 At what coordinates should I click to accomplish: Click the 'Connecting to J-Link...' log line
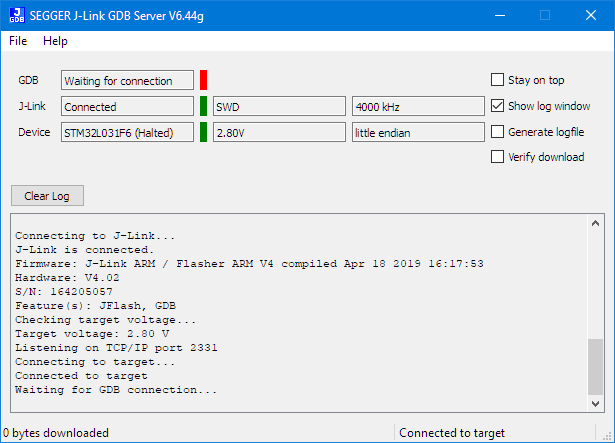point(95,236)
